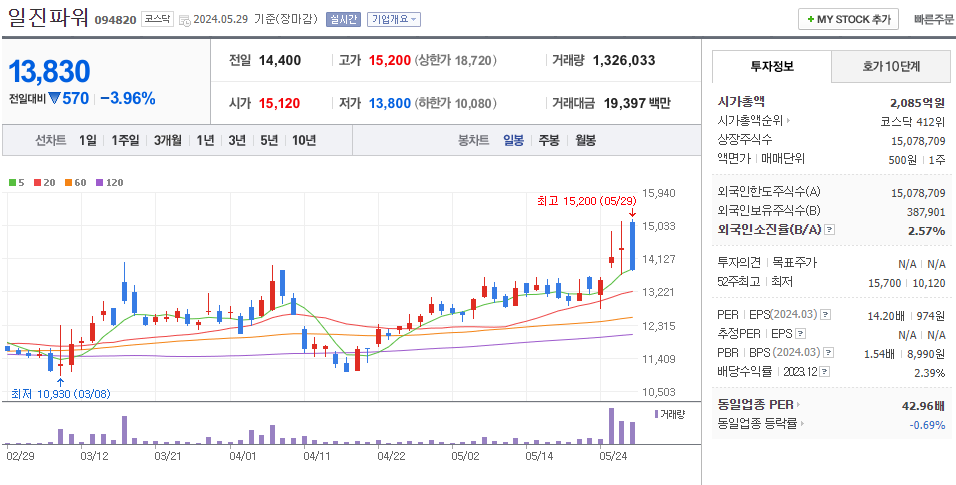Screen dimensions: 956x485
Task: Click the same-industry PER value 42.96배
Action: click(923, 405)
